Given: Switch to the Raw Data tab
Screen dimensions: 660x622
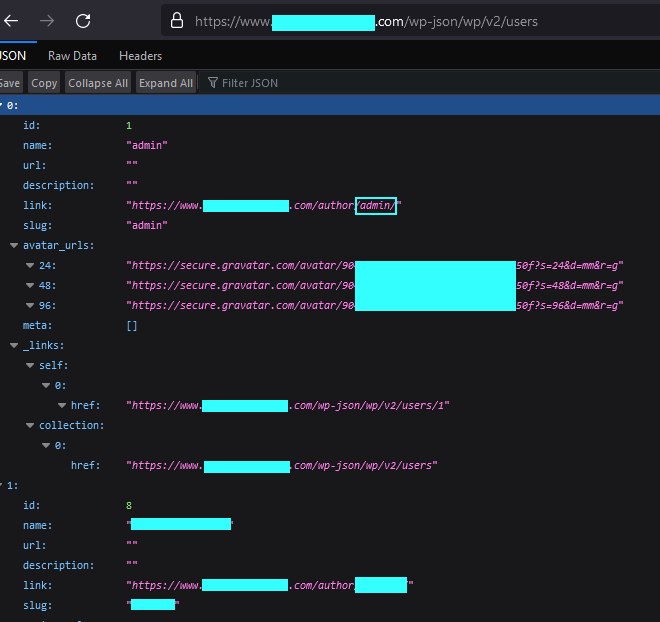Looking at the screenshot, I should point(72,56).
